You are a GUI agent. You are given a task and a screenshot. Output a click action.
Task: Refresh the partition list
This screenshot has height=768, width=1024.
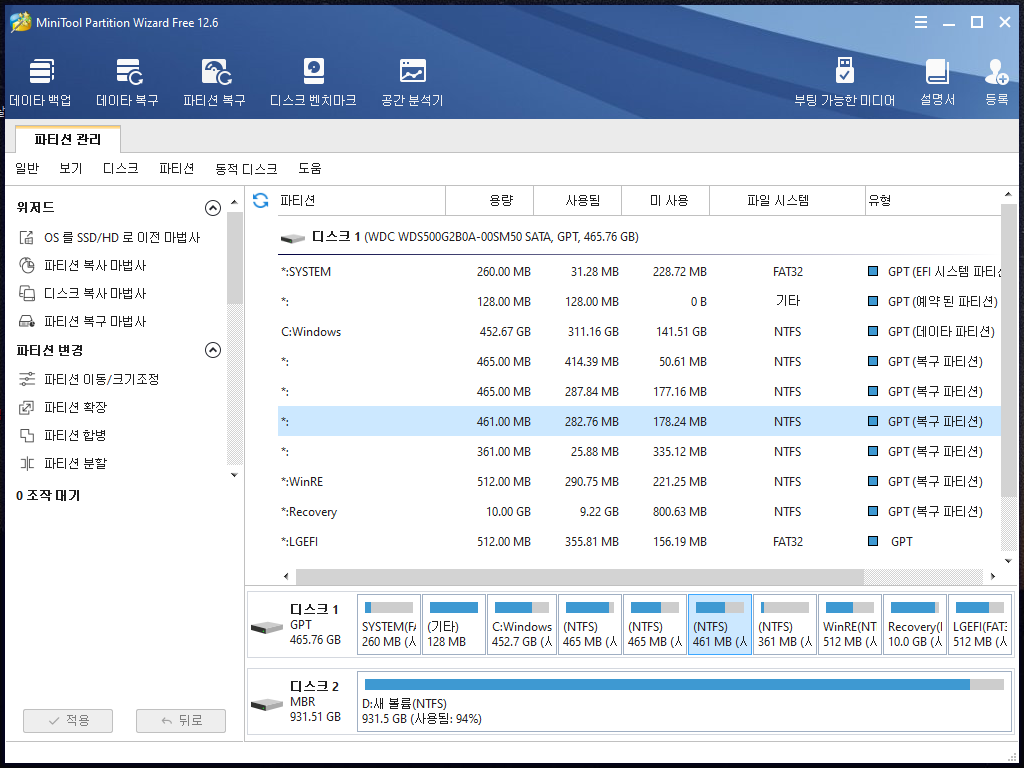pyautogui.click(x=261, y=200)
